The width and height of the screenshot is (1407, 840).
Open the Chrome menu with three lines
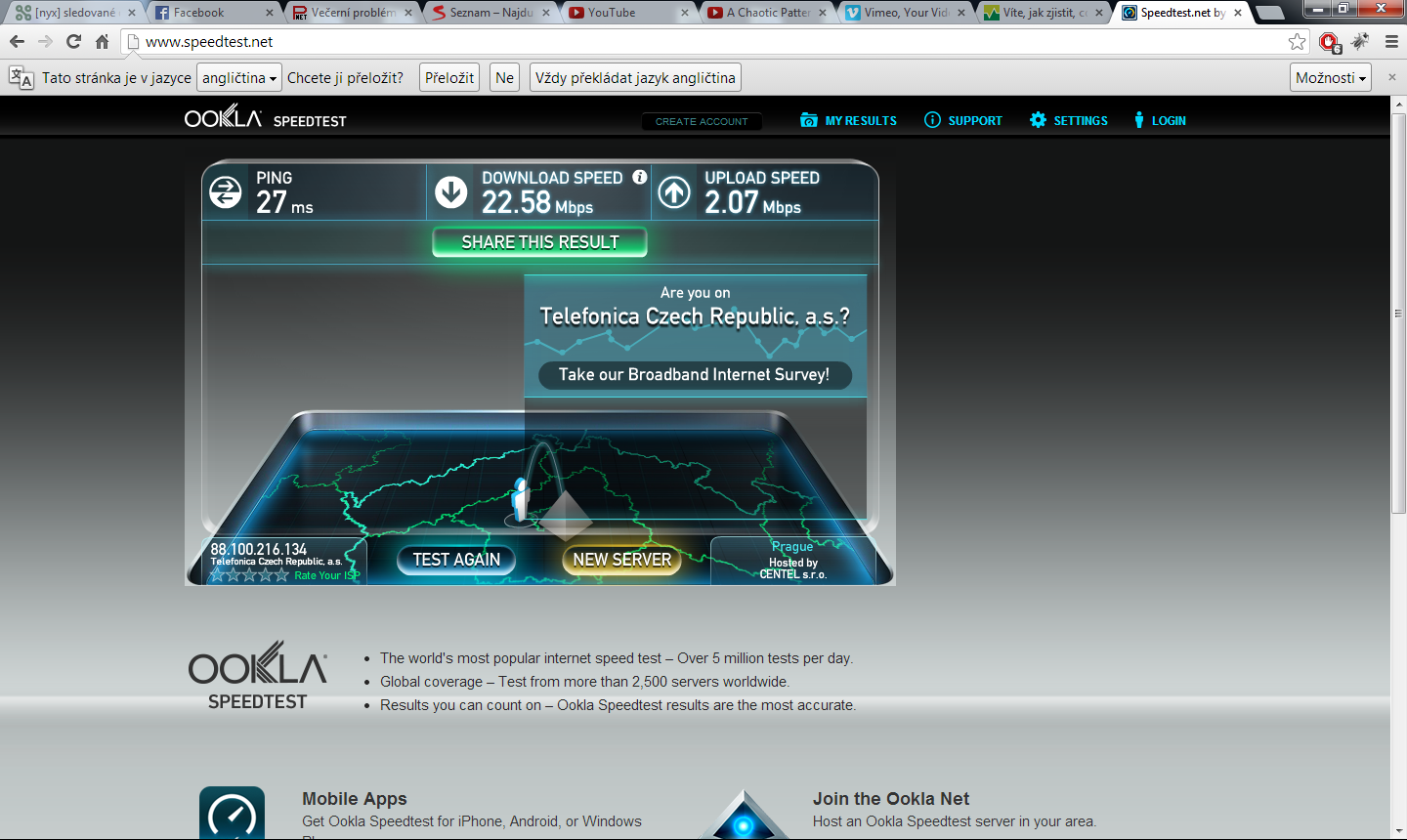point(1391,41)
